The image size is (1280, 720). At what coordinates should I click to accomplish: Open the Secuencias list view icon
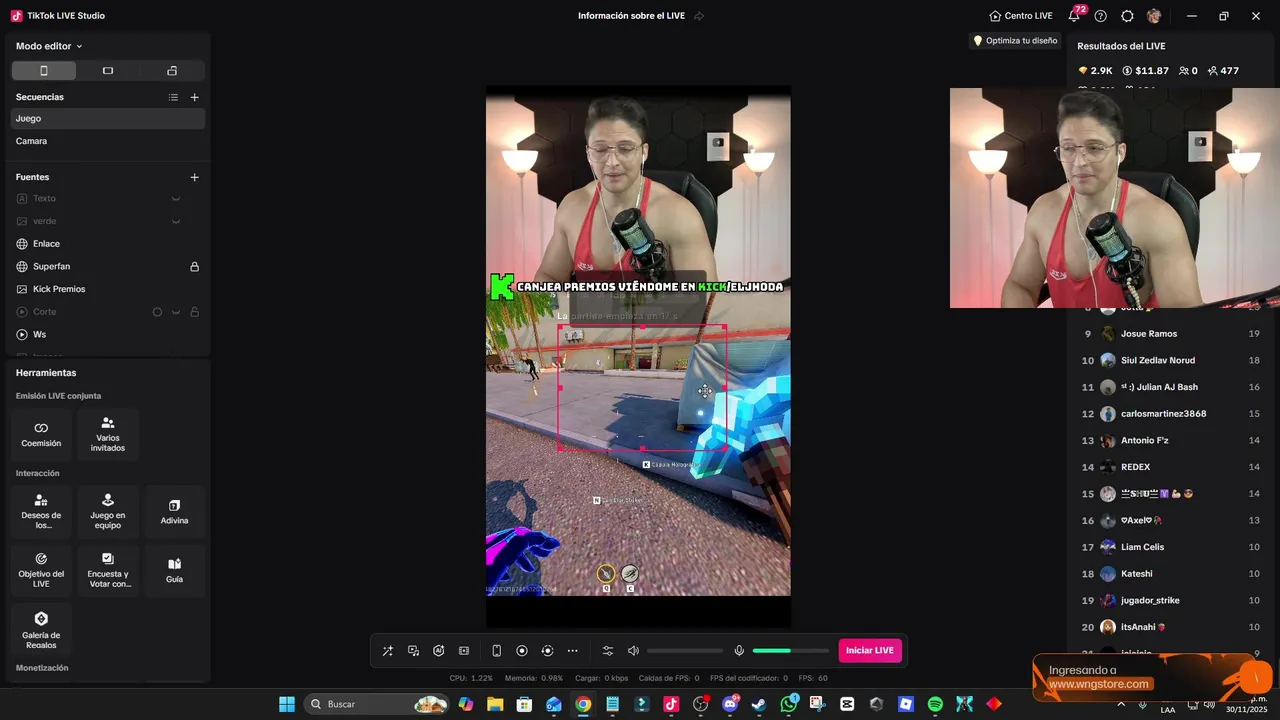[x=173, y=97]
